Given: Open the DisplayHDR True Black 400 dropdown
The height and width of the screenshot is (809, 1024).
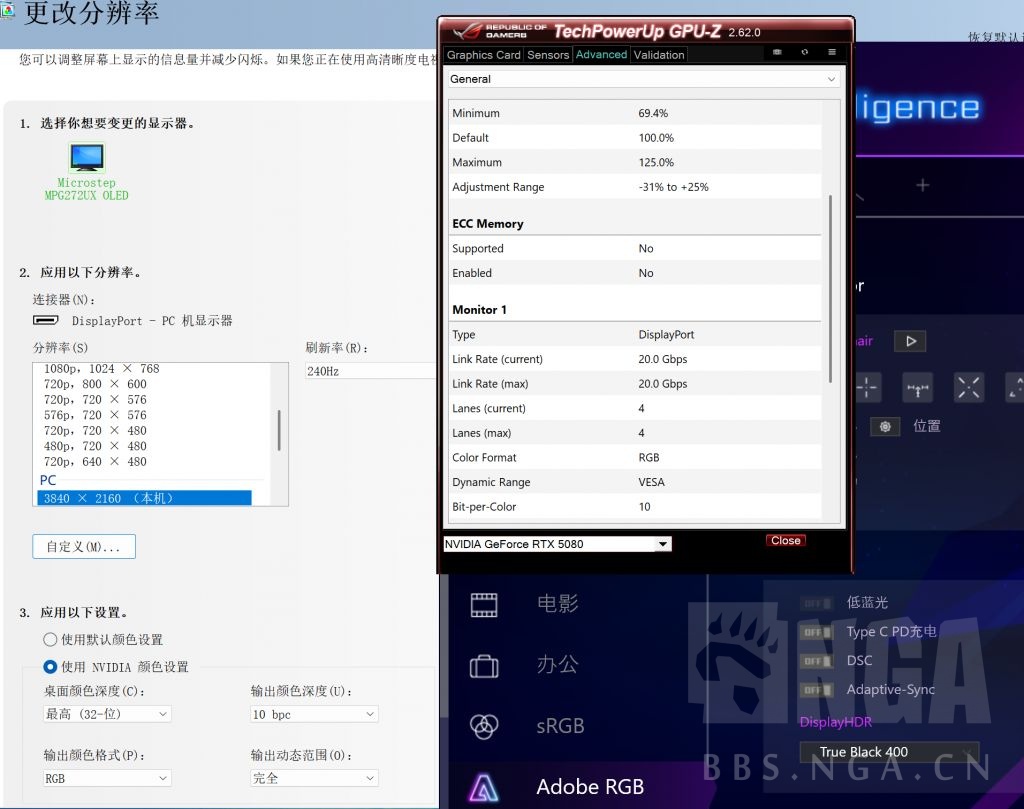Looking at the screenshot, I should tap(888, 752).
